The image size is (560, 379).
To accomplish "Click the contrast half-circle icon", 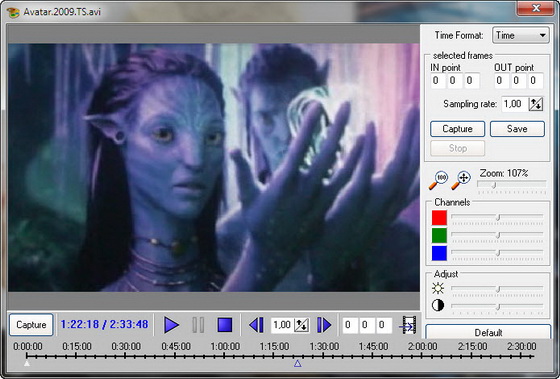I will click(x=438, y=305).
